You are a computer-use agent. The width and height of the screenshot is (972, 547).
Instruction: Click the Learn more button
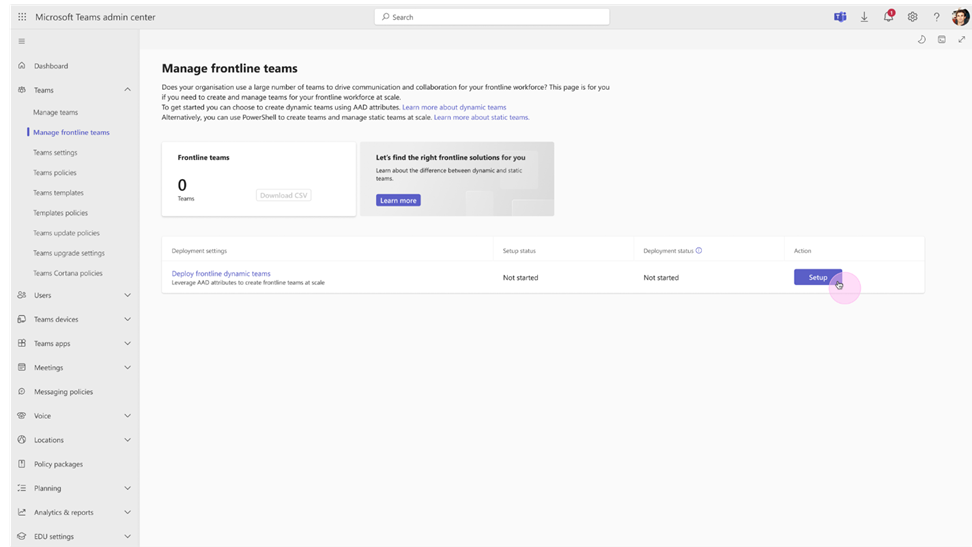click(398, 200)
